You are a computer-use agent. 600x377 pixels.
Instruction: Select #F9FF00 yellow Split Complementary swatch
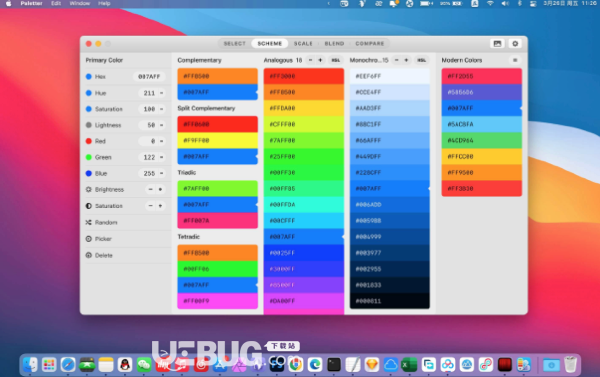coord(217,140)
